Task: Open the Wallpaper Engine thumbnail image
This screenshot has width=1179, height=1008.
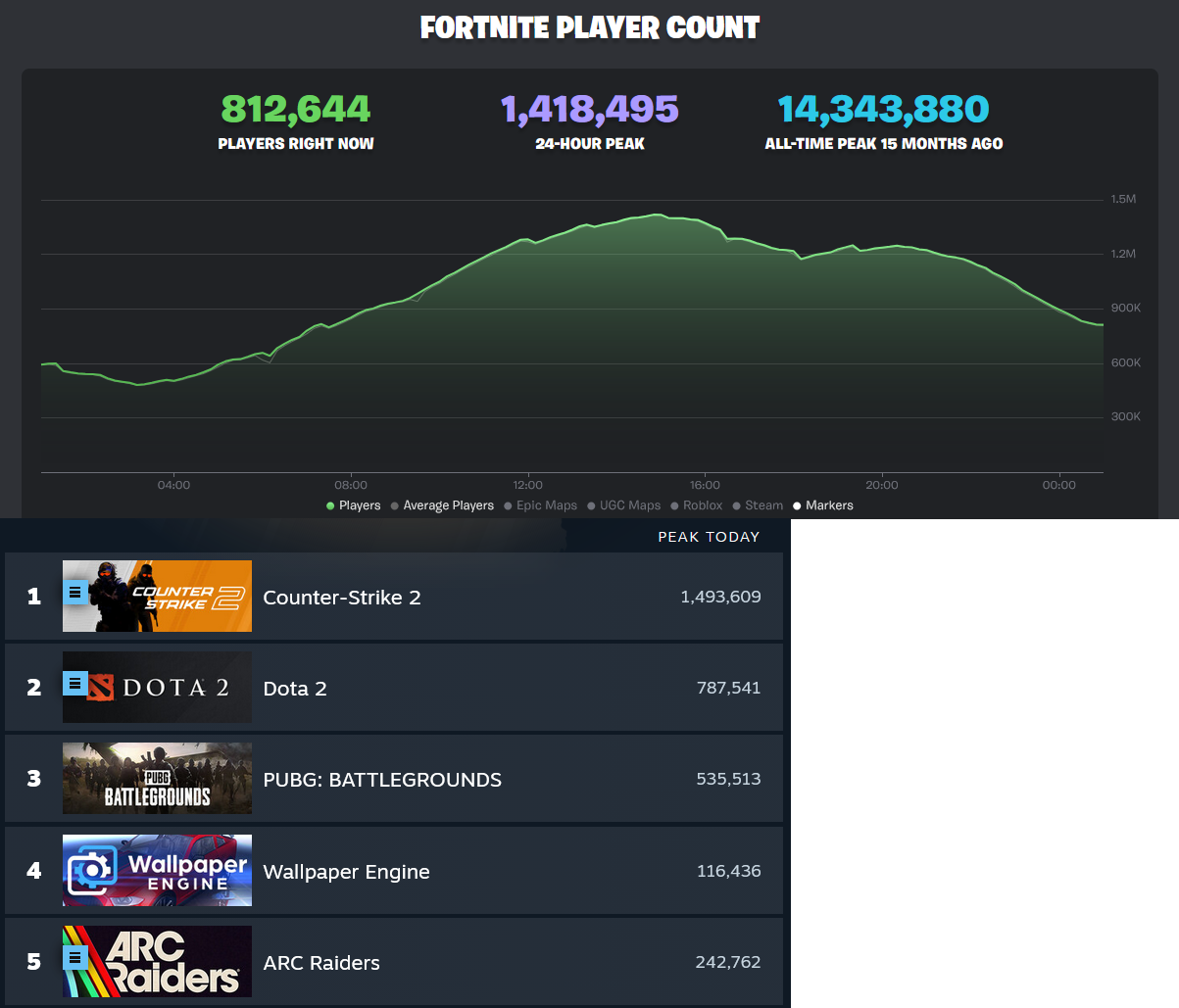Action: pos(157,871)
